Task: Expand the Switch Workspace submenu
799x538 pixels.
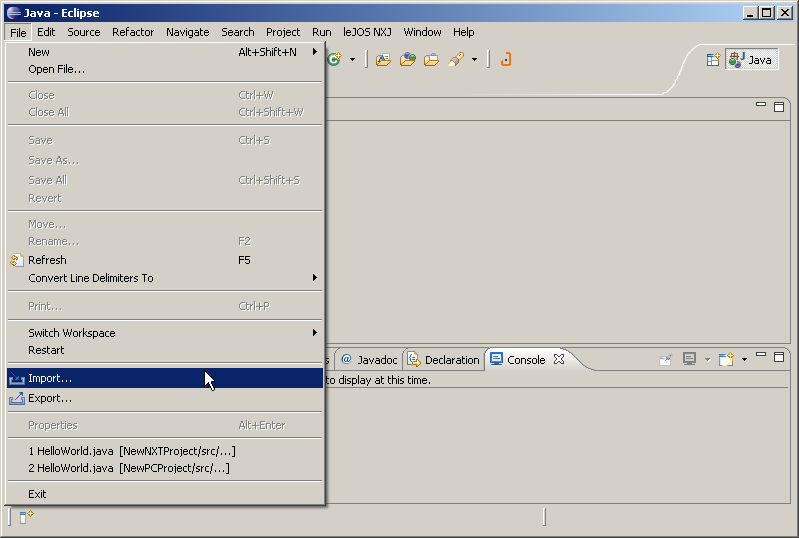Action: pyautogui.click(x=165, y=333)
